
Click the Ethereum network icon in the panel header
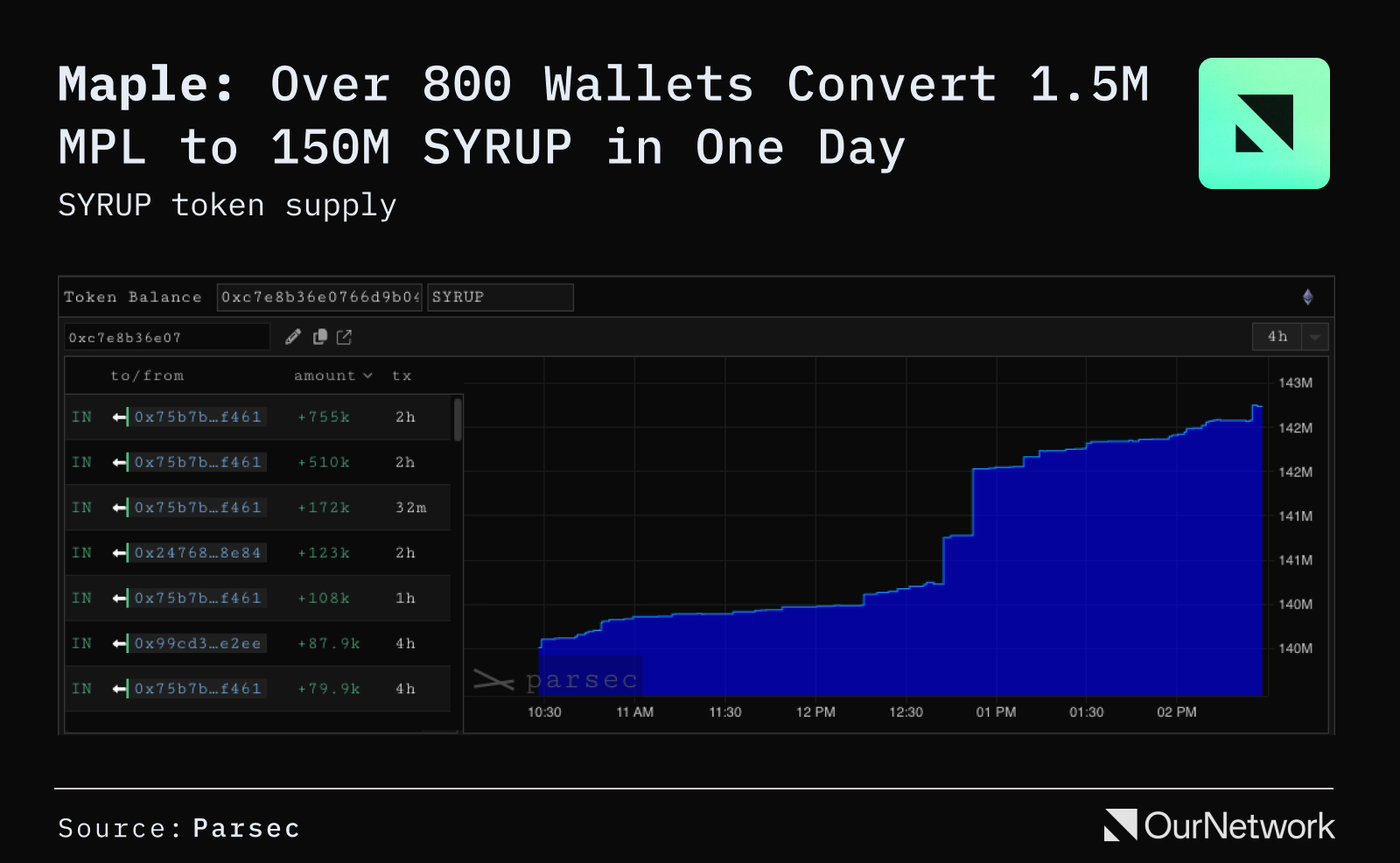[1307, 297]
